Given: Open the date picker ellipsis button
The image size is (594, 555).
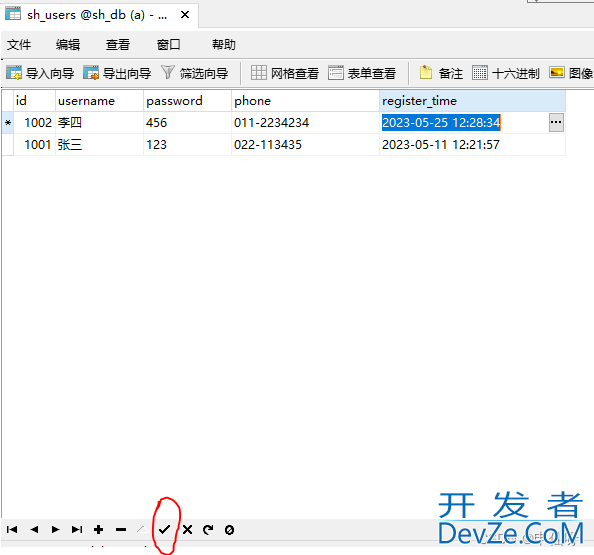Looking at the screenshot, I should coord(556,122).
